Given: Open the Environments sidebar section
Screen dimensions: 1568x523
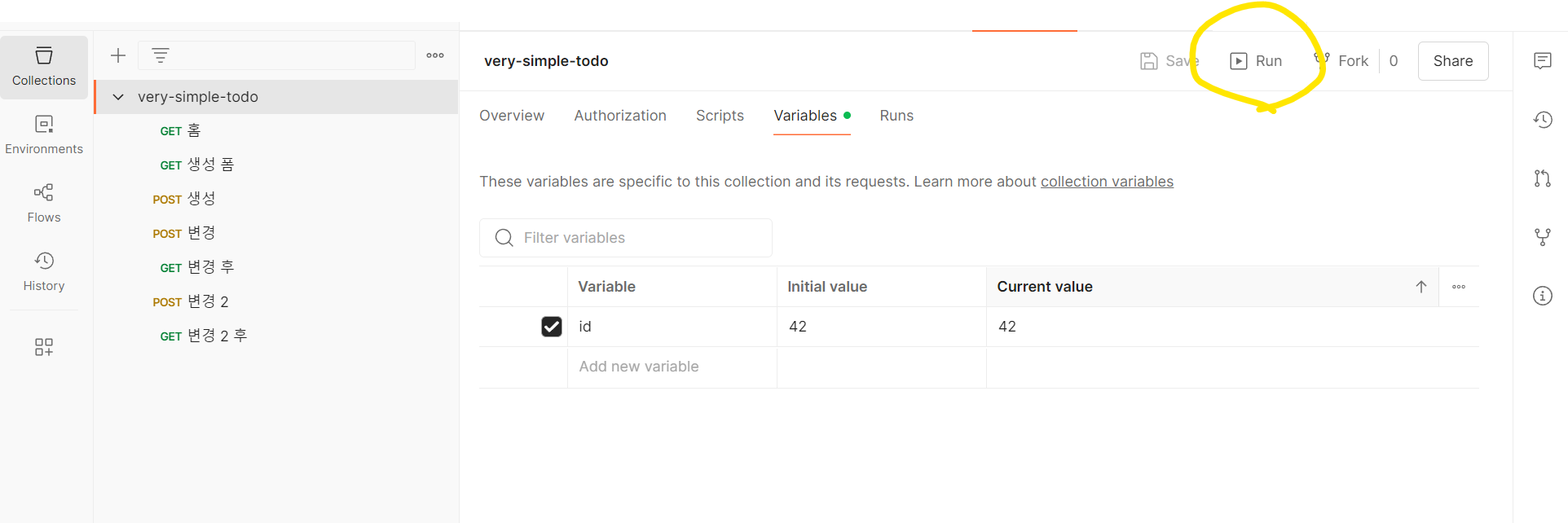Looking at the screenshot, I should (44, 135).
